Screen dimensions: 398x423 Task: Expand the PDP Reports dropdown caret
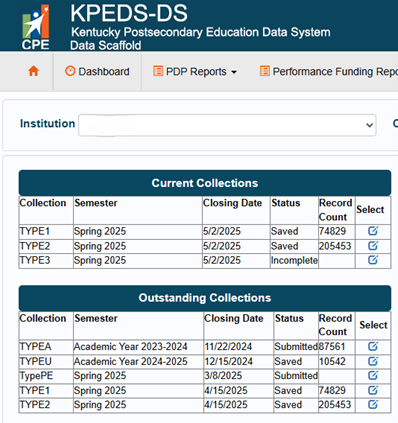pyautogui.click(x=234, y=72)
